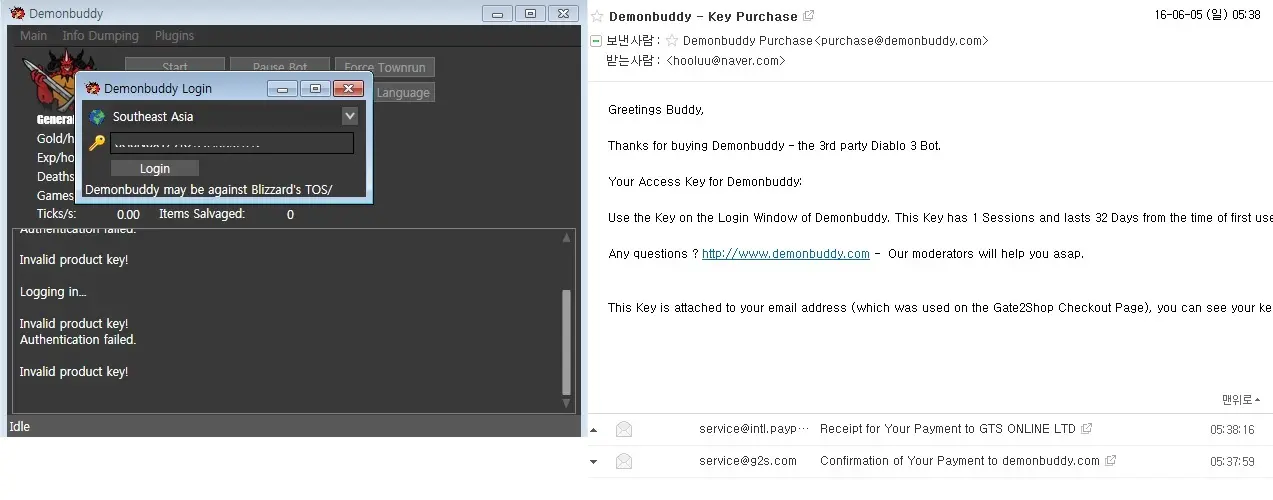Click the product key input field
Screen dimensions: 1273x500
pos(232,143)
